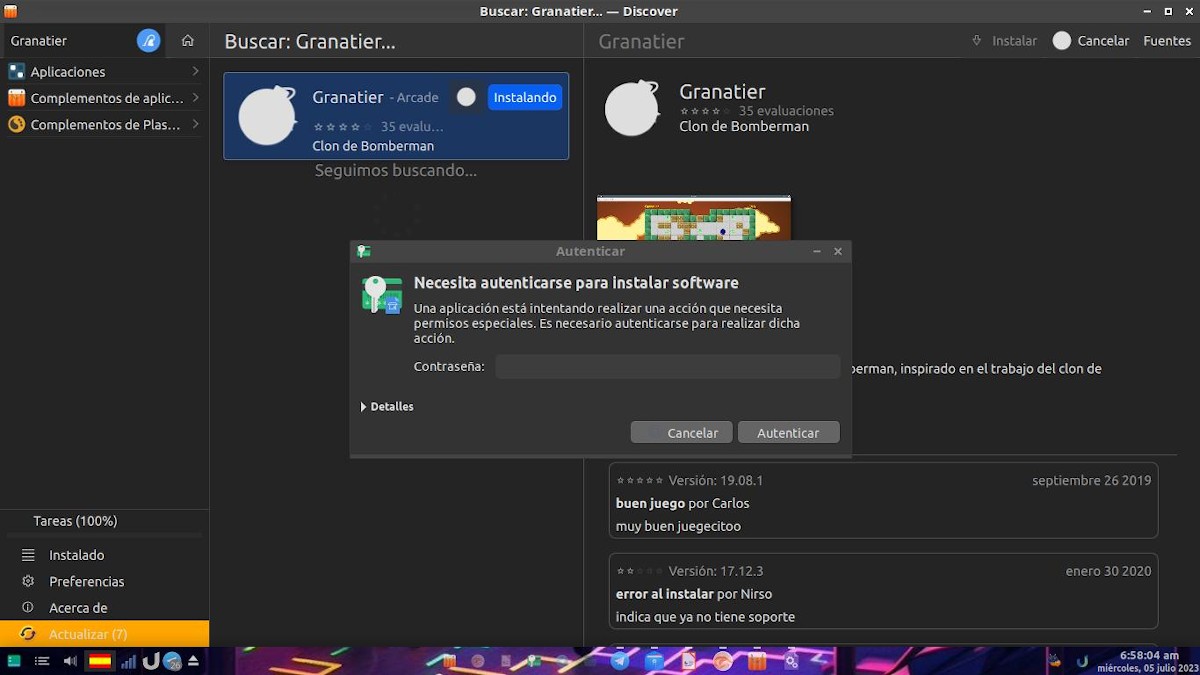Click the Instalado list icon
Screen dimensions: 1200x675
[28, 555]
